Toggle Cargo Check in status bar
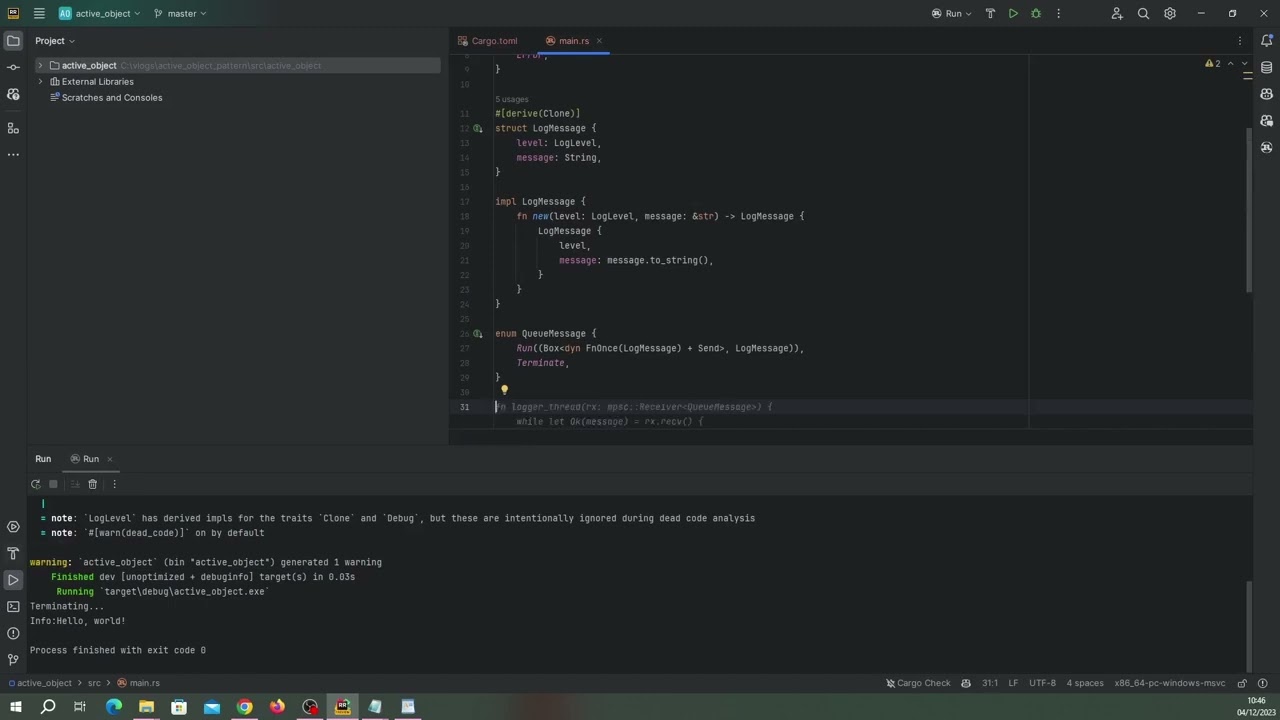 [x=918, y=683]
